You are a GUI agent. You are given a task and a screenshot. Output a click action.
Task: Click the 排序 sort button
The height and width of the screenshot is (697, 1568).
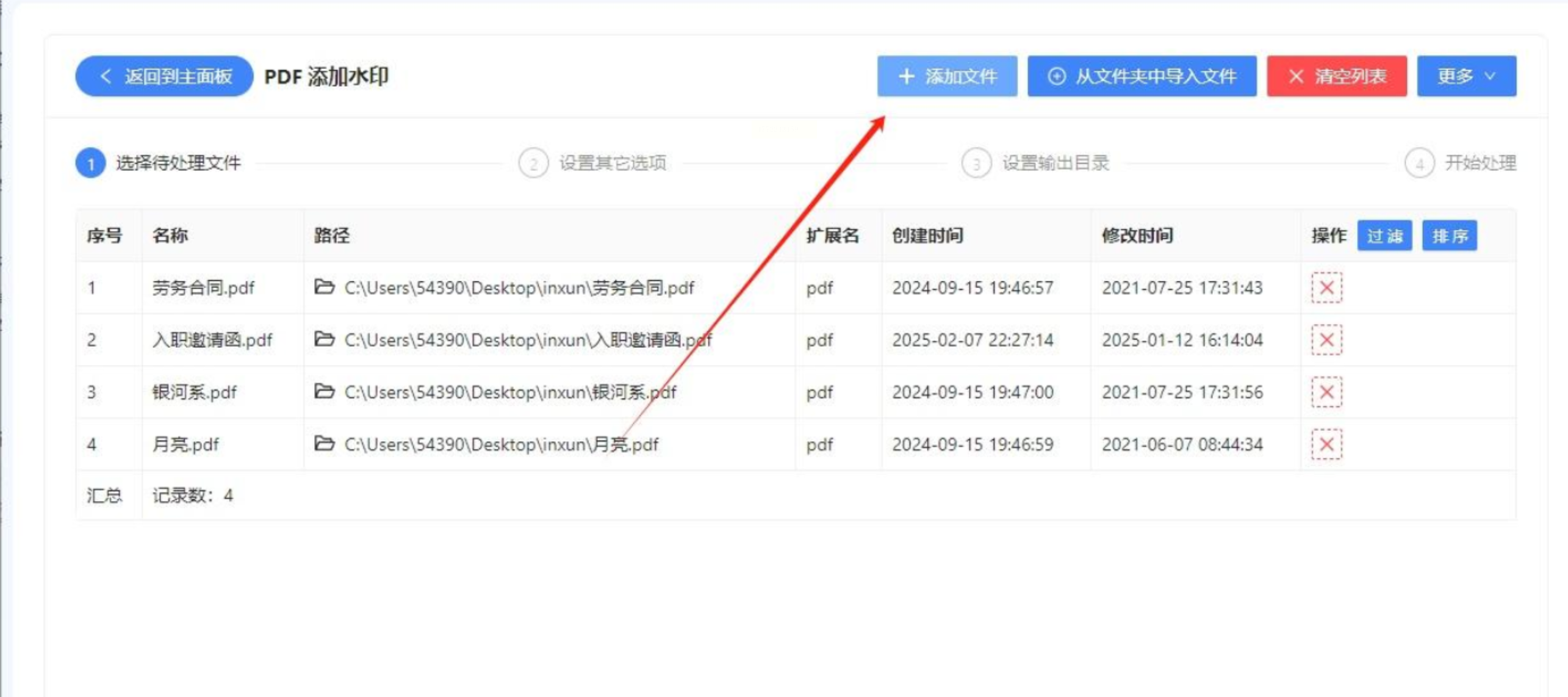click(x=1449, y=236)
